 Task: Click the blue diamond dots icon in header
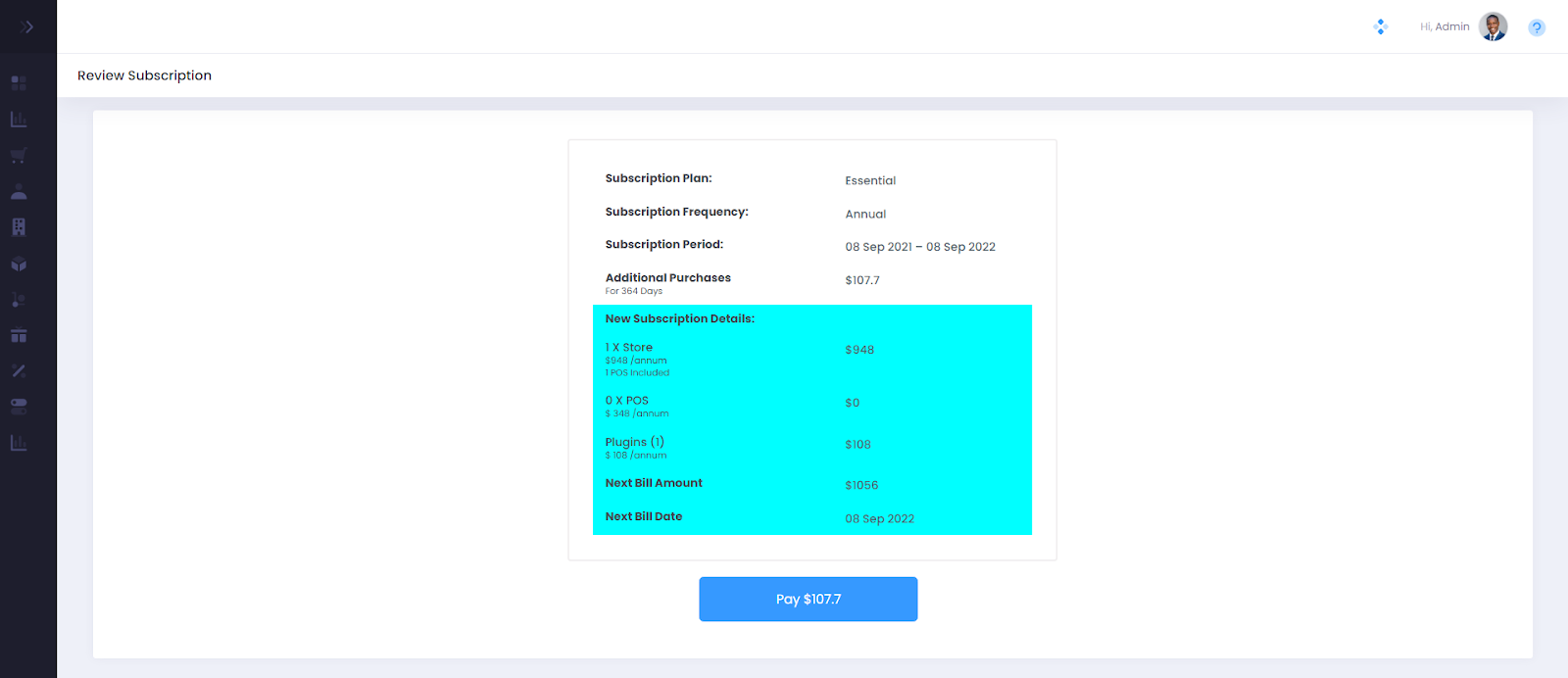coord(1381,27)
